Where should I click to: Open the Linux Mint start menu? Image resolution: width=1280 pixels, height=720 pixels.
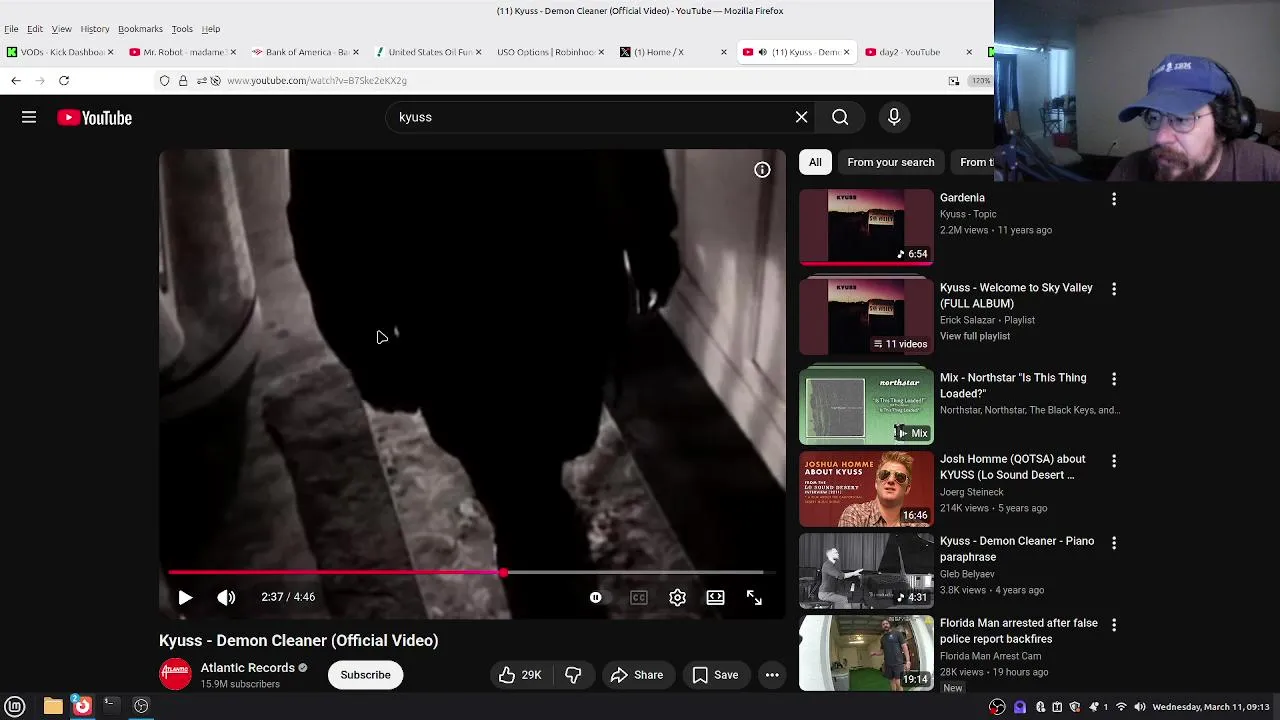pos(15,706)
